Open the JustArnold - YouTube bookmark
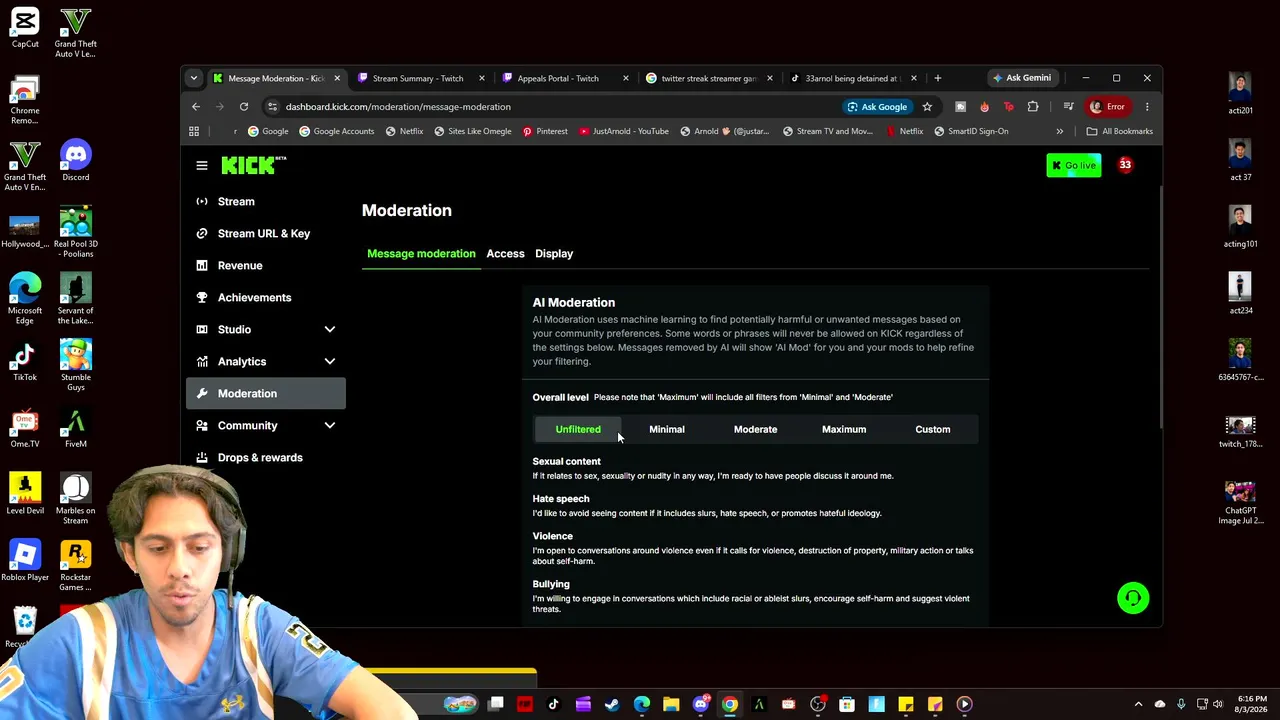Screen dimensions: 1280x720 [623, 131]
